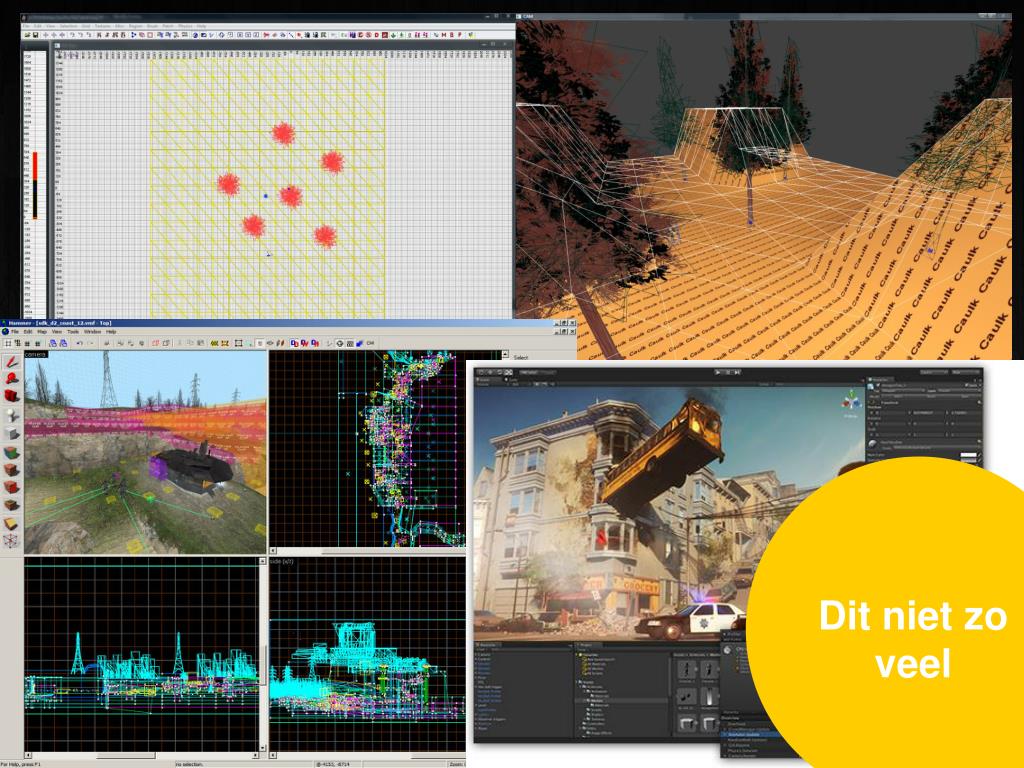1024x768 pixels.
Task: Open the Selection menu in Radiant
Action: (x=69, y=26)
